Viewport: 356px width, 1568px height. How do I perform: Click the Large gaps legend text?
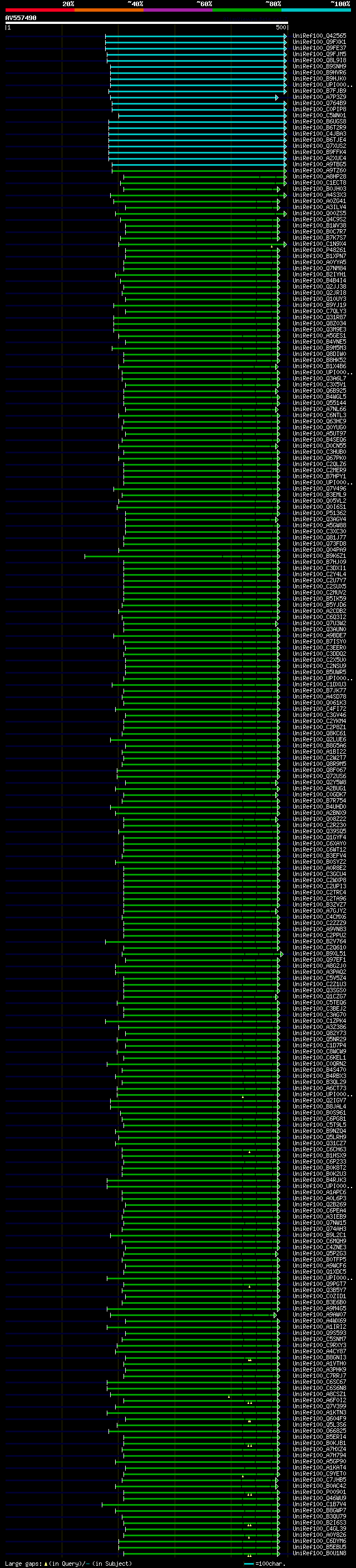tap(23, 1563)
